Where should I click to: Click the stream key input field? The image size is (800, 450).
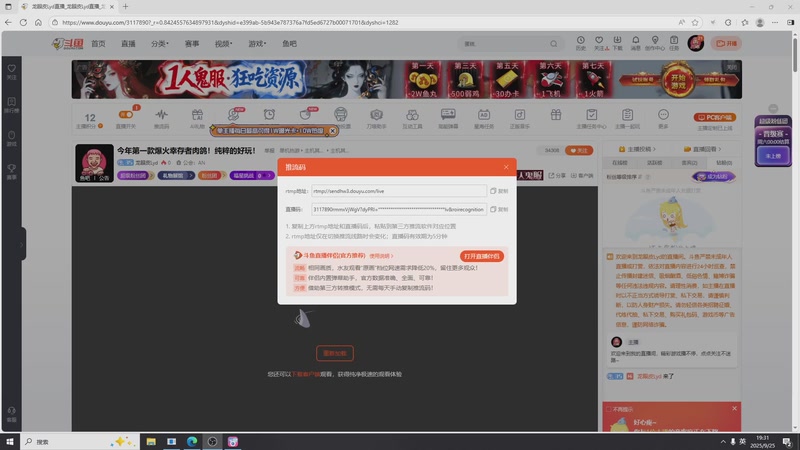coord(398,209)
